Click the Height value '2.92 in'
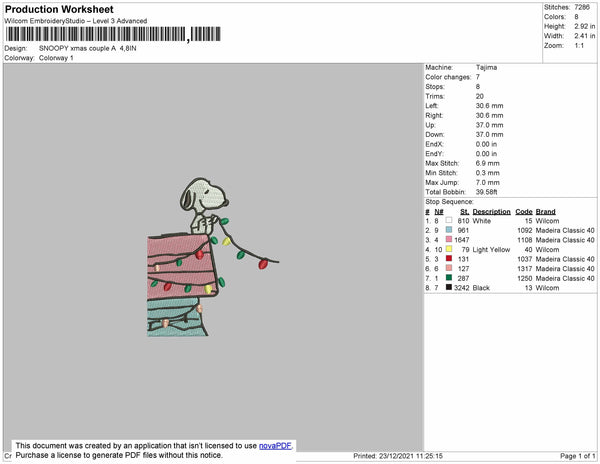Viewport: 600px width, 464px height. (x=585, y=26)
